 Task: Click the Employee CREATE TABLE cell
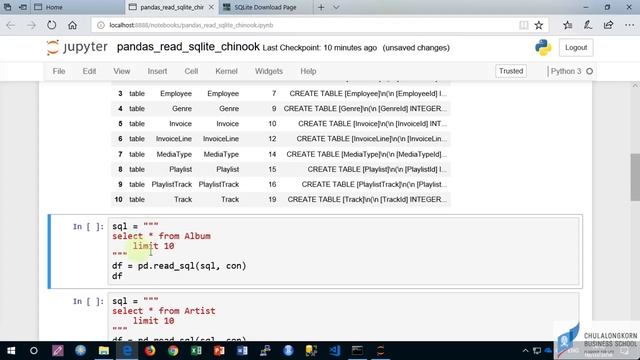click(368, 93)
